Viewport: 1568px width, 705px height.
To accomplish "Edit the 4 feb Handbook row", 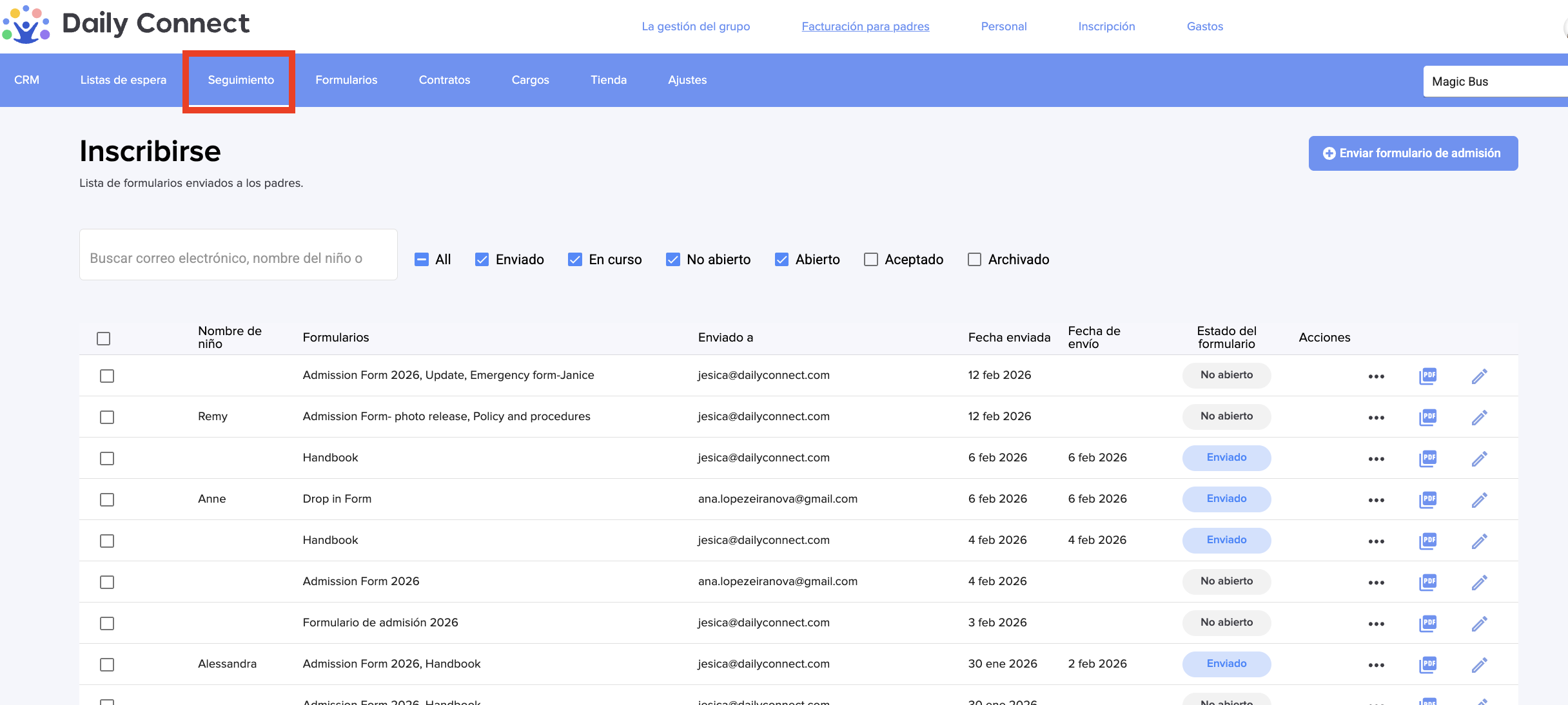I will coord(1479,541).
